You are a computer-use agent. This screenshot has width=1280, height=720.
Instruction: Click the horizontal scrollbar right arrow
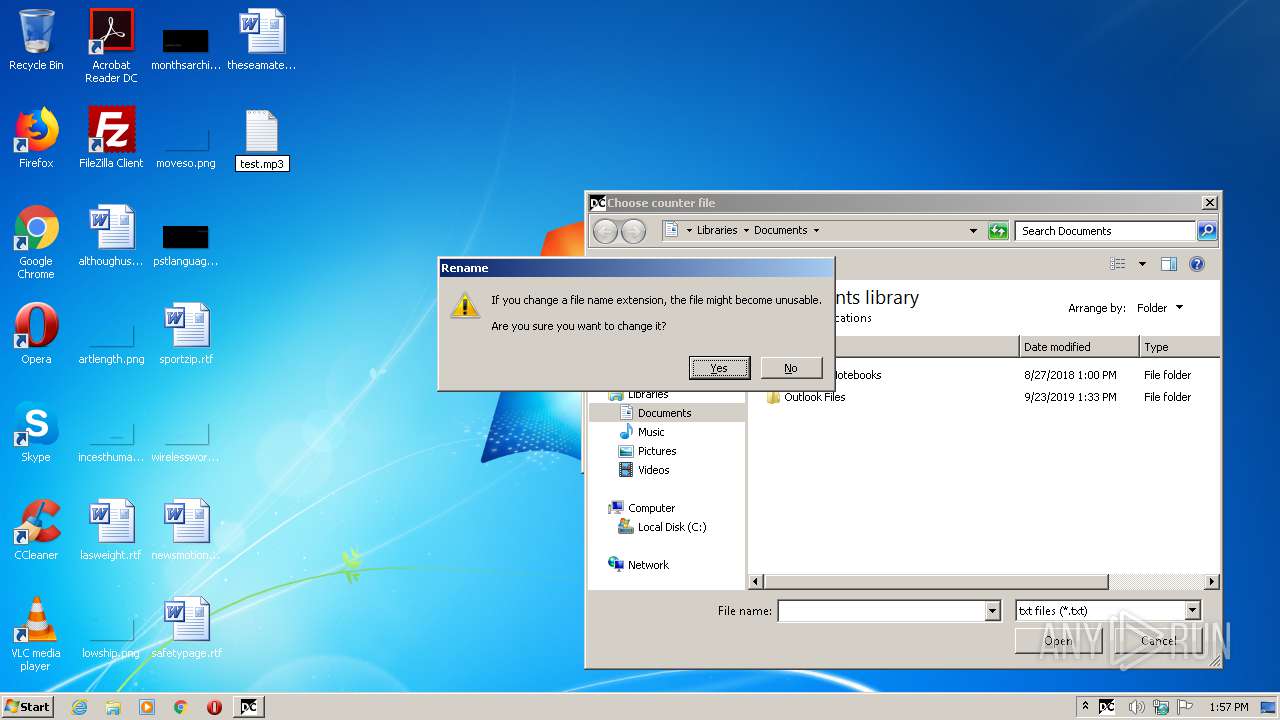point(1212,581)
